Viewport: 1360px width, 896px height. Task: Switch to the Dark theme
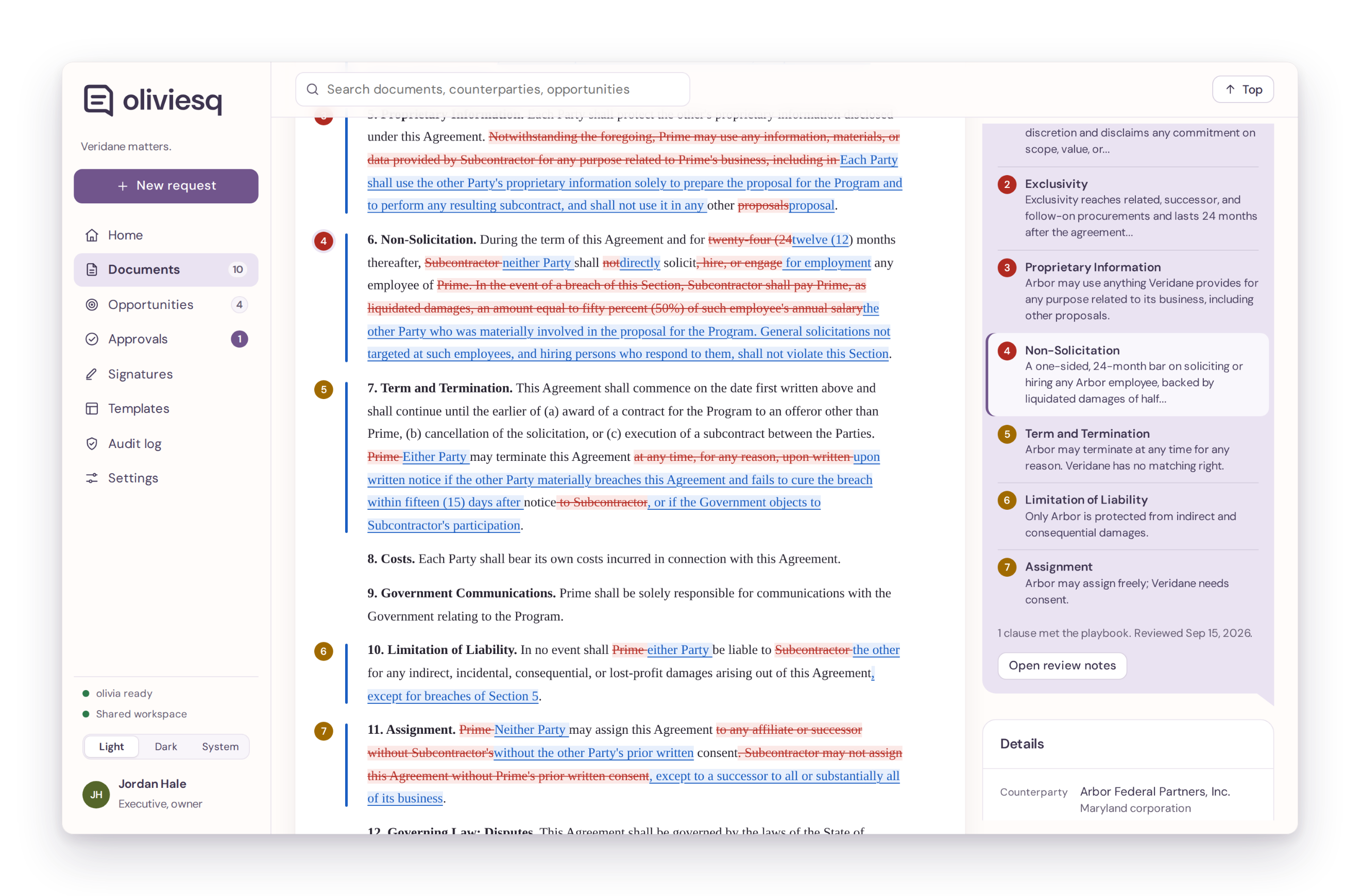pos(166,747)
